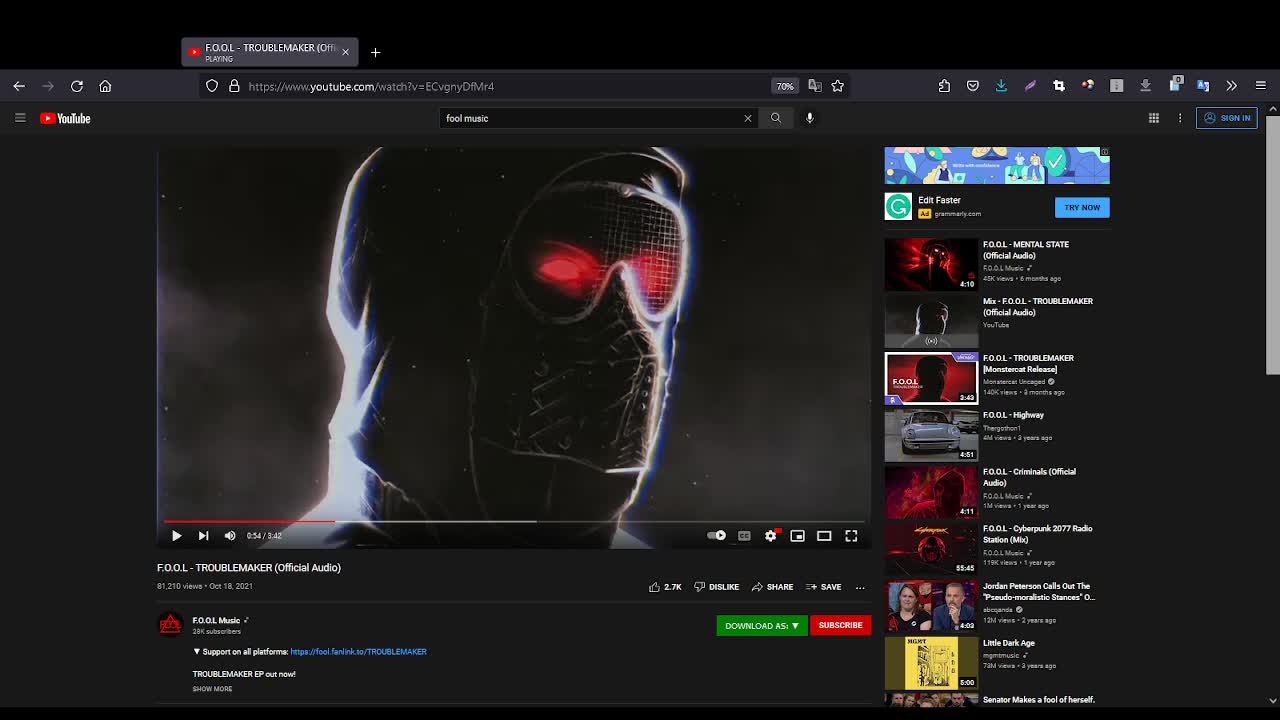Screen dimensions: 1280x720
Task: Open F.O.O.L Music channel avatar
Action: [170, 625]
